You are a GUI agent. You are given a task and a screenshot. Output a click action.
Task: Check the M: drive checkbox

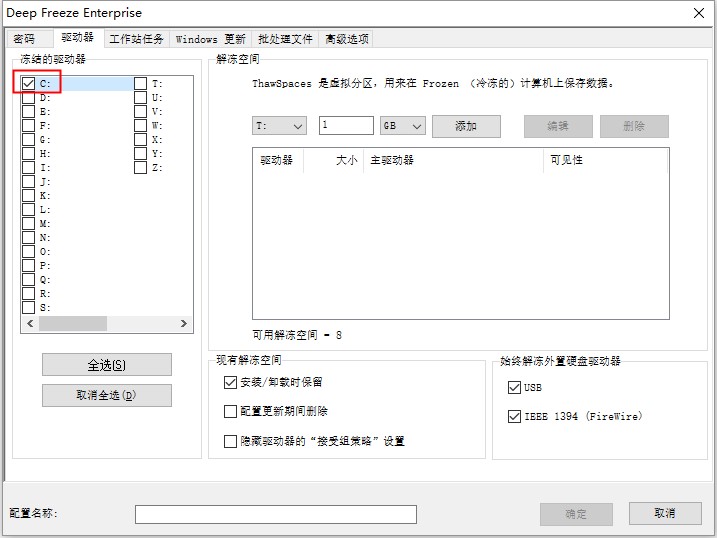point(28,224)
